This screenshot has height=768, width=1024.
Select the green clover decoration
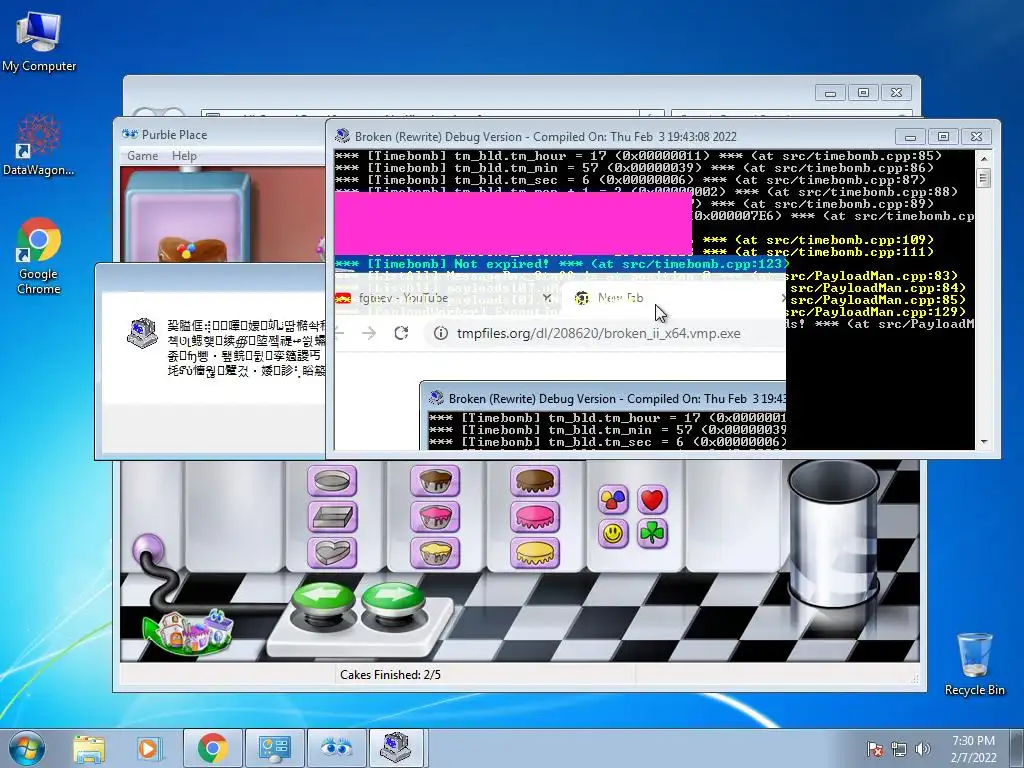click(652, 534)
